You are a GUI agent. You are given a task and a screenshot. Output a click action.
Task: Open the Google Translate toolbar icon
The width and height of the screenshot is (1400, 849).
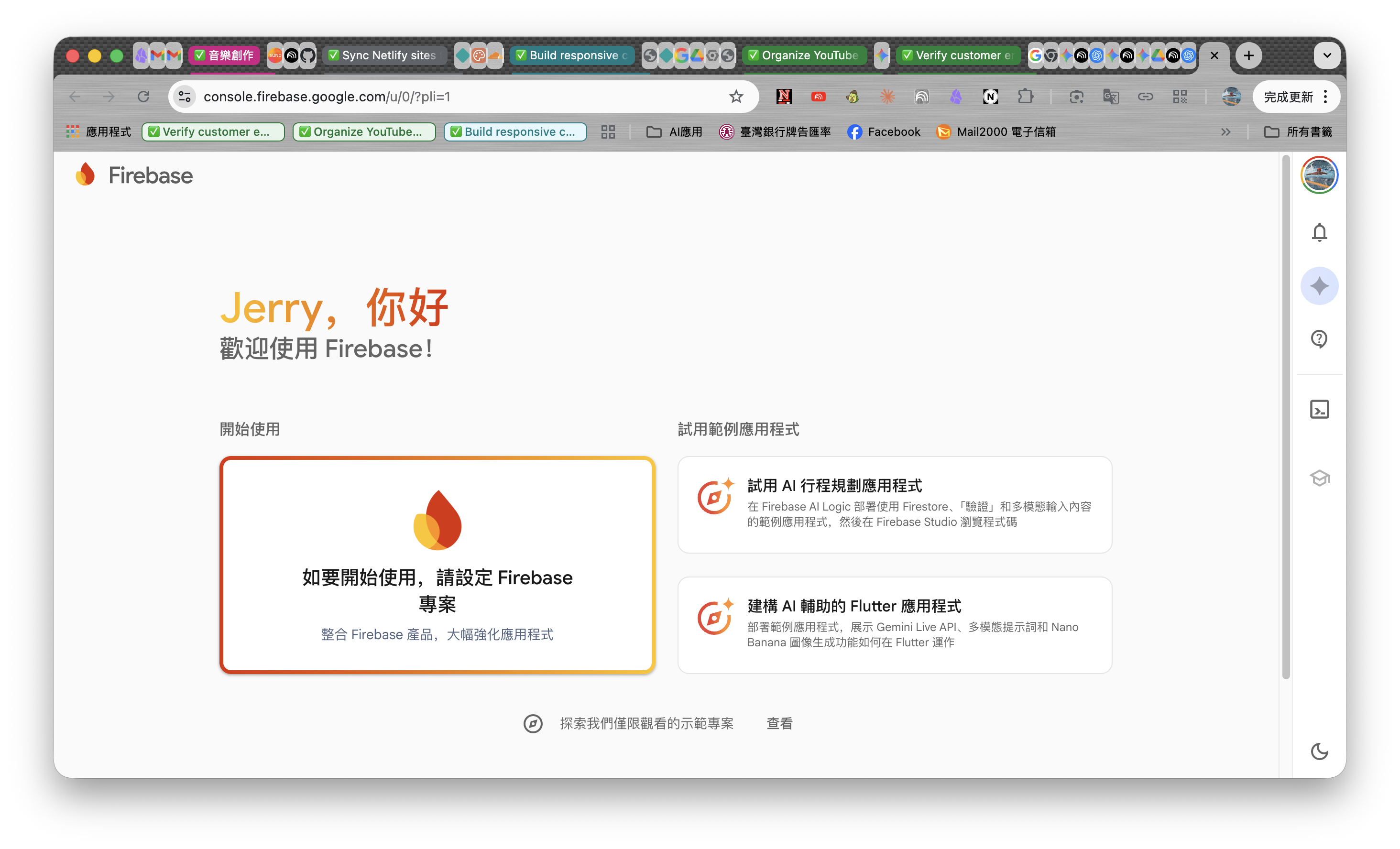pos(1111,97)
